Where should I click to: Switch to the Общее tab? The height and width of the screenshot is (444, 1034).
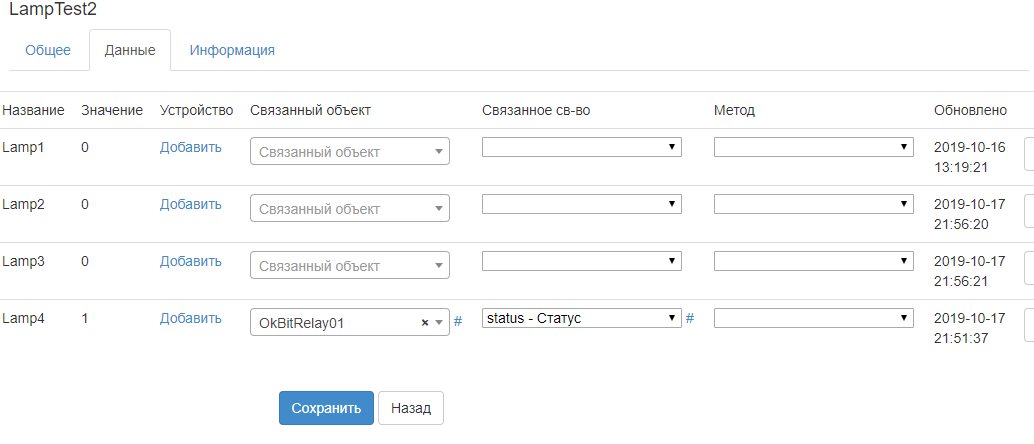[48, 50]
